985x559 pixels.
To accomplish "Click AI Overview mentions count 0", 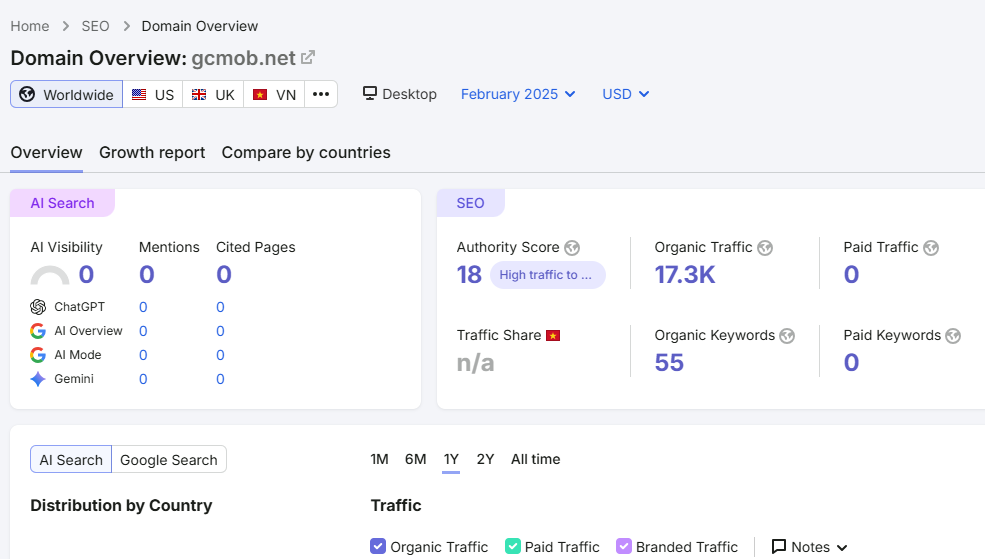I will point(143,331).
